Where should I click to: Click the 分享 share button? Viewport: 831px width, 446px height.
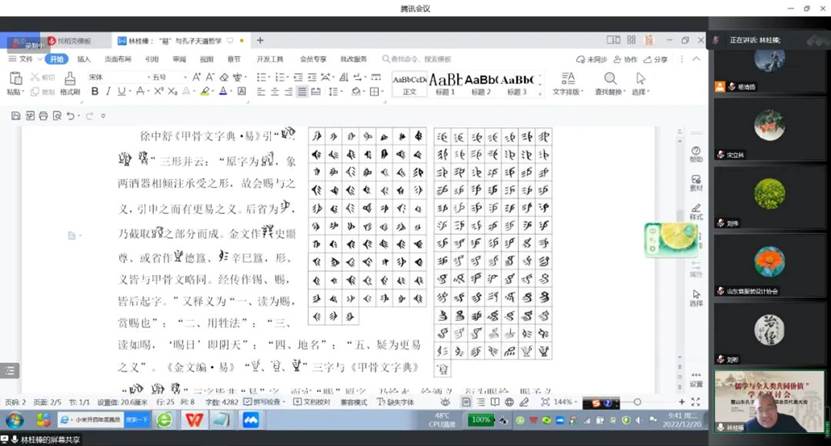(x=657, y=59)
